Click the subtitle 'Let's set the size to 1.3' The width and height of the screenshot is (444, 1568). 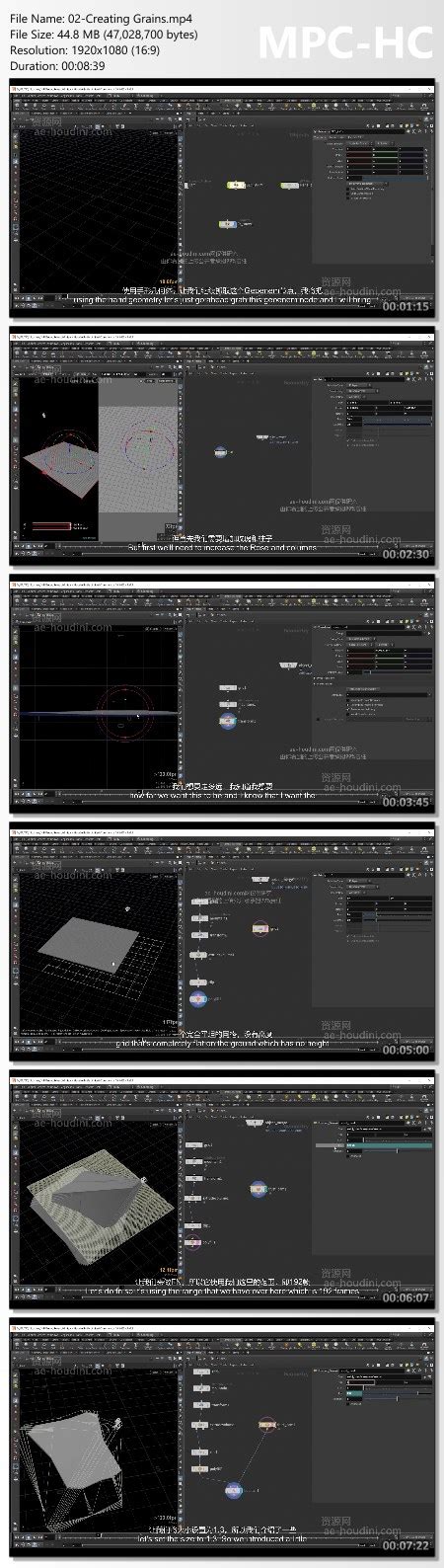click(223, 1538)
